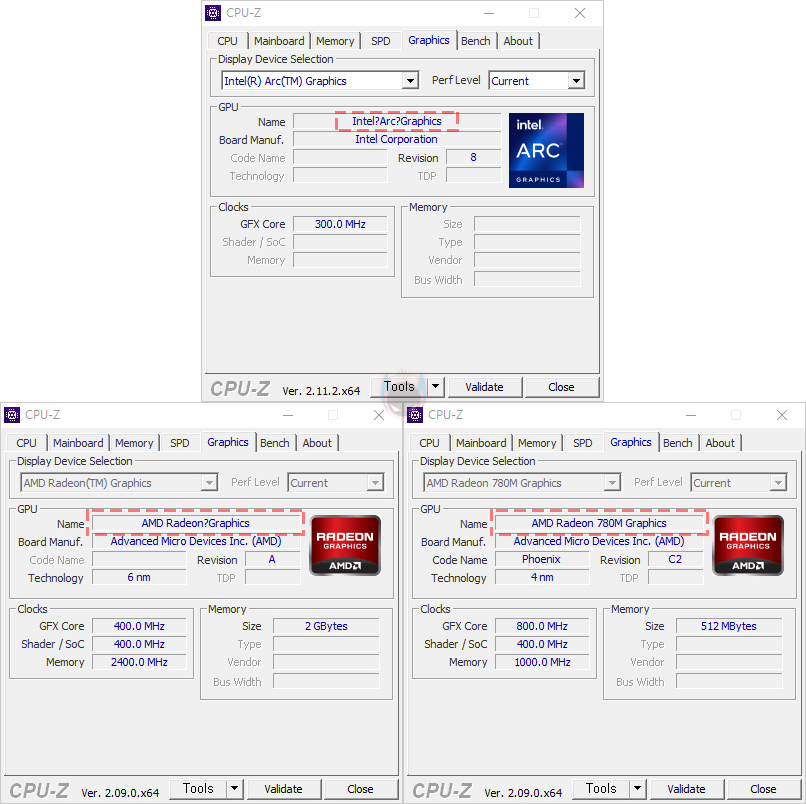Open About tab in AMD Radeon(TM) window
This screenshot has height=804, width=806.
(317, 443)
